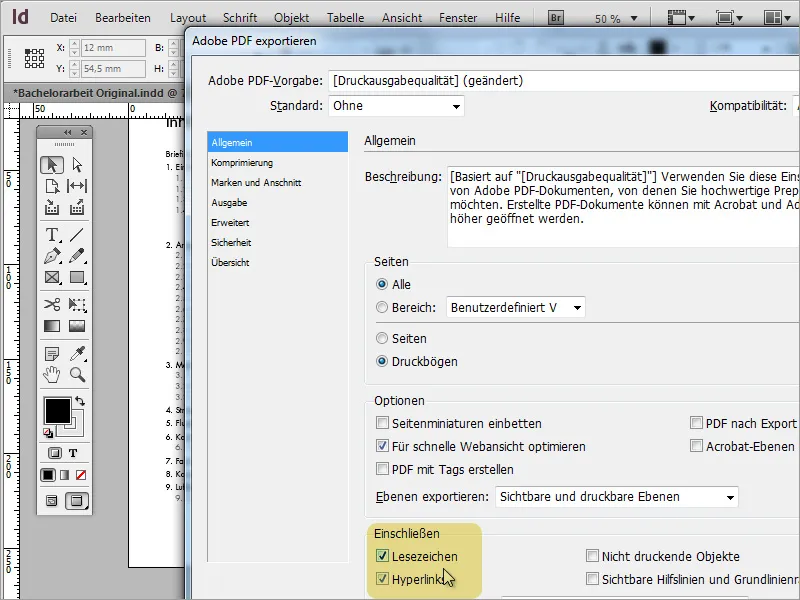This screenshot has width=800, height=600.
Task: Select the Seiten radio button
Action: coord(382,338)
